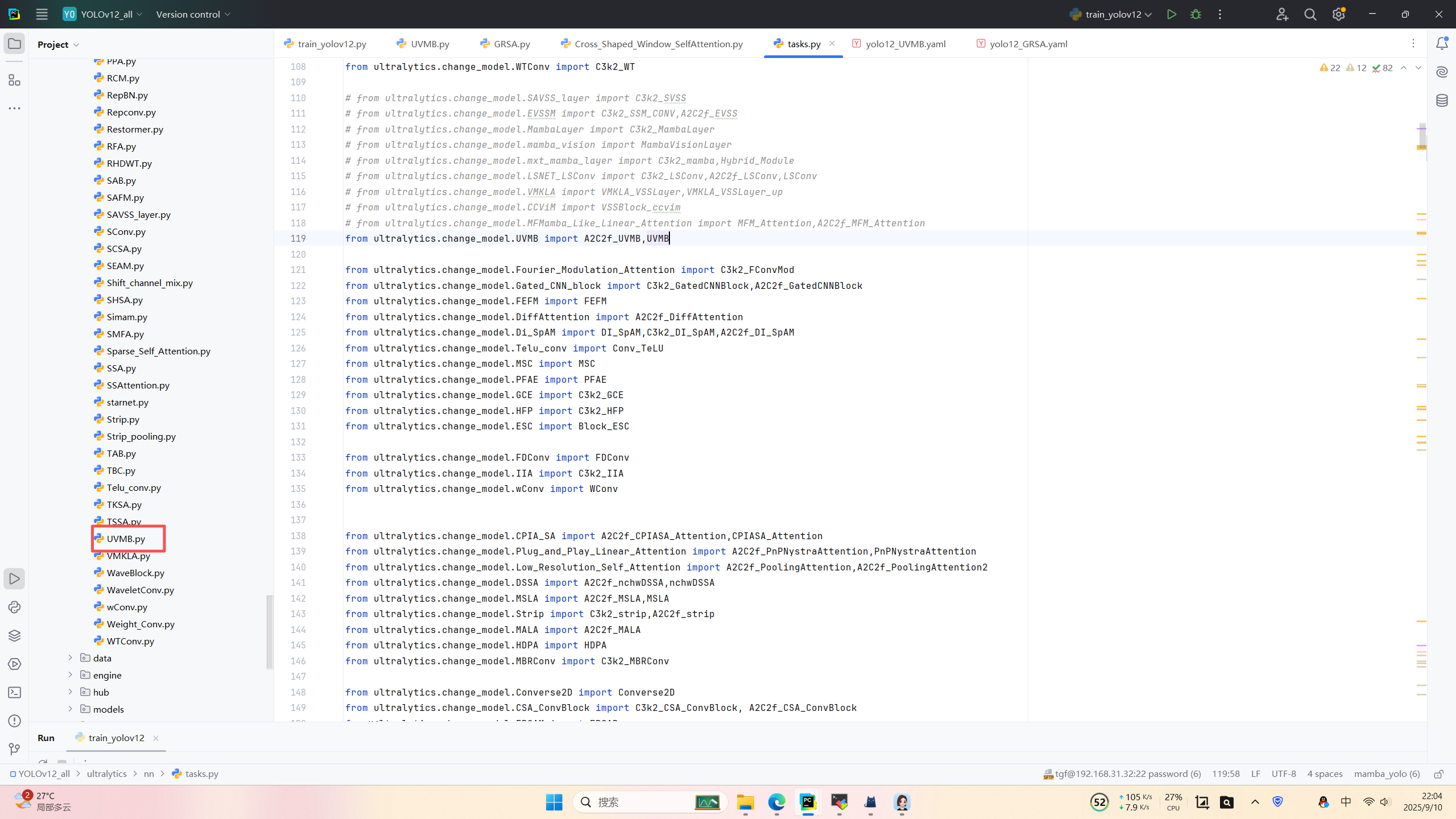The image size is (1456, 819).
Task: Click the project tree vertical scrollbar
Action: [270, 631]
